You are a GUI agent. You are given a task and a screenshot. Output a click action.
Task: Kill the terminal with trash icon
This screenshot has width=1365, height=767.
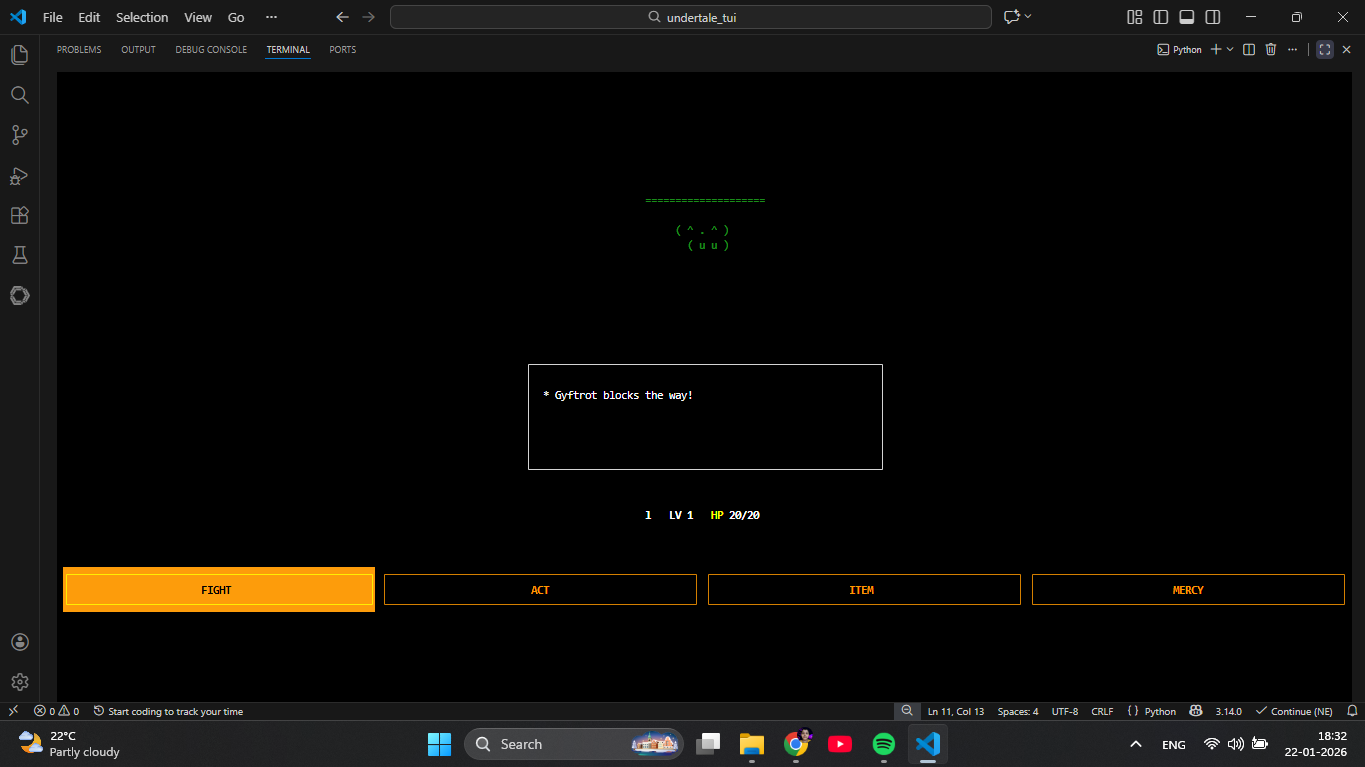coord(1271,49)
